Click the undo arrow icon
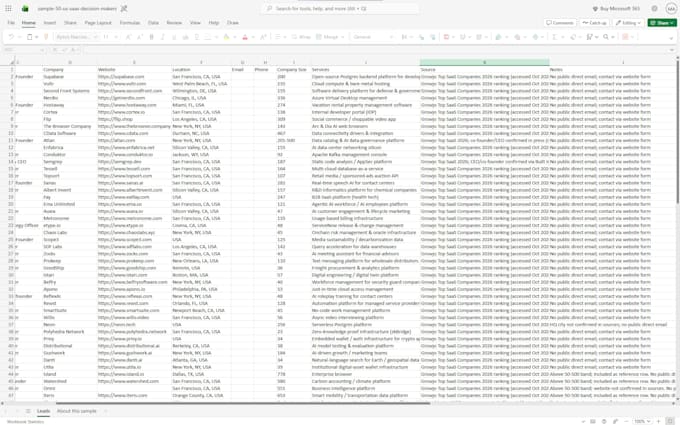Viewport: 680px width, 425px height. tap(11, 37)
